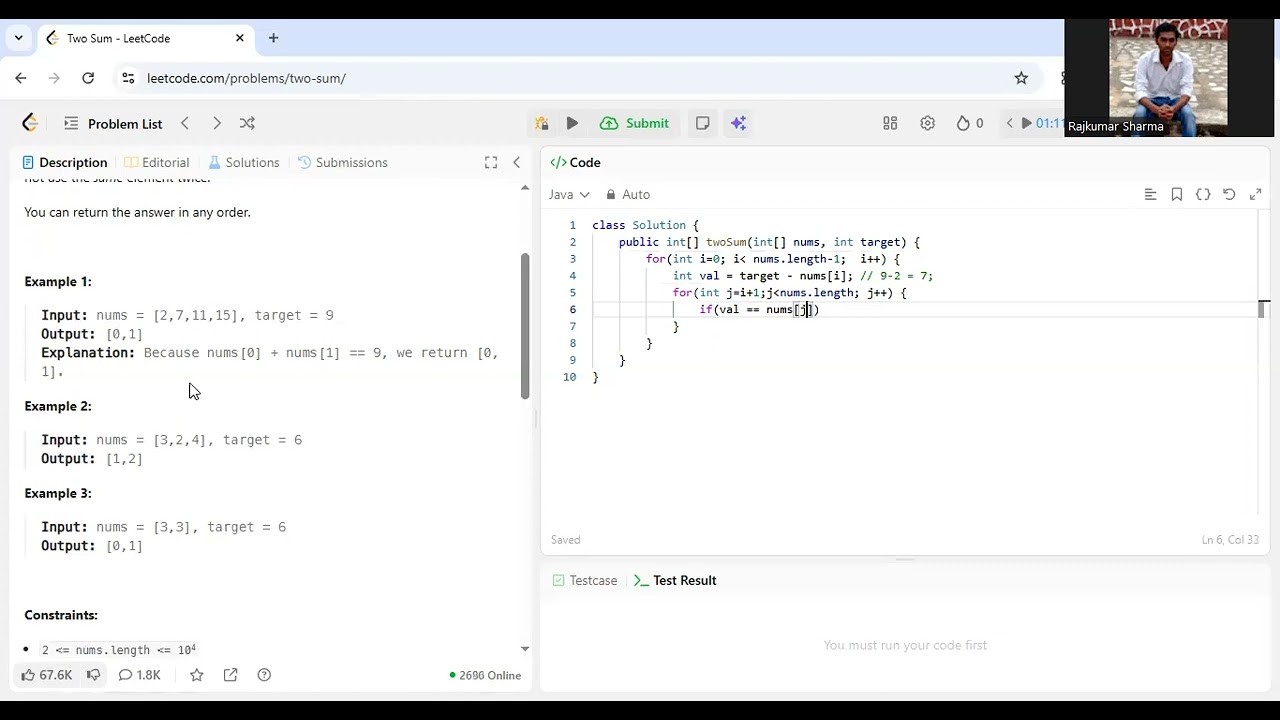Click the description scroll-down arrow
This screenshot has width=1280, height=720.
pos(525,649)
